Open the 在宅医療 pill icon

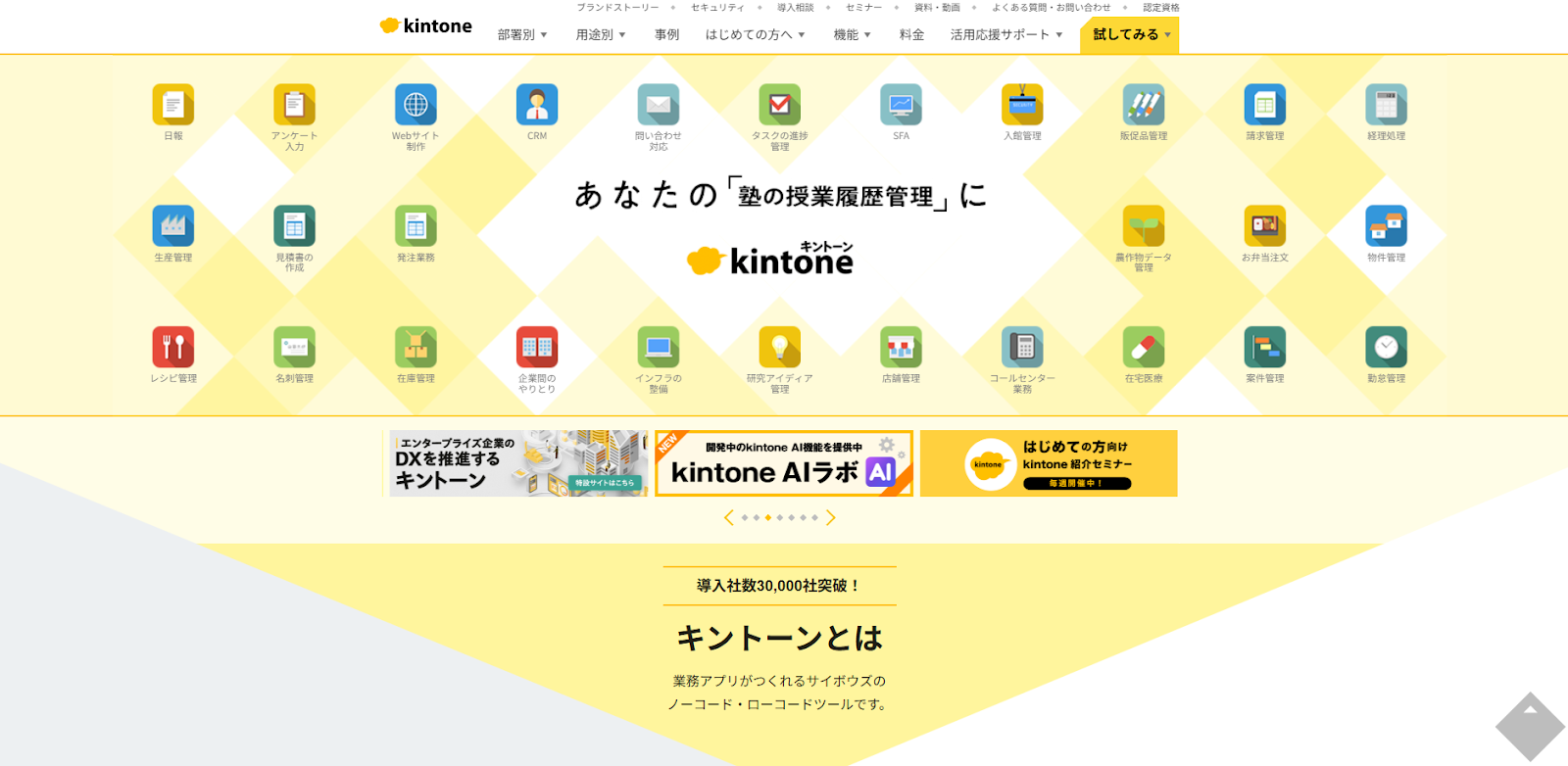coord(1144,347)
